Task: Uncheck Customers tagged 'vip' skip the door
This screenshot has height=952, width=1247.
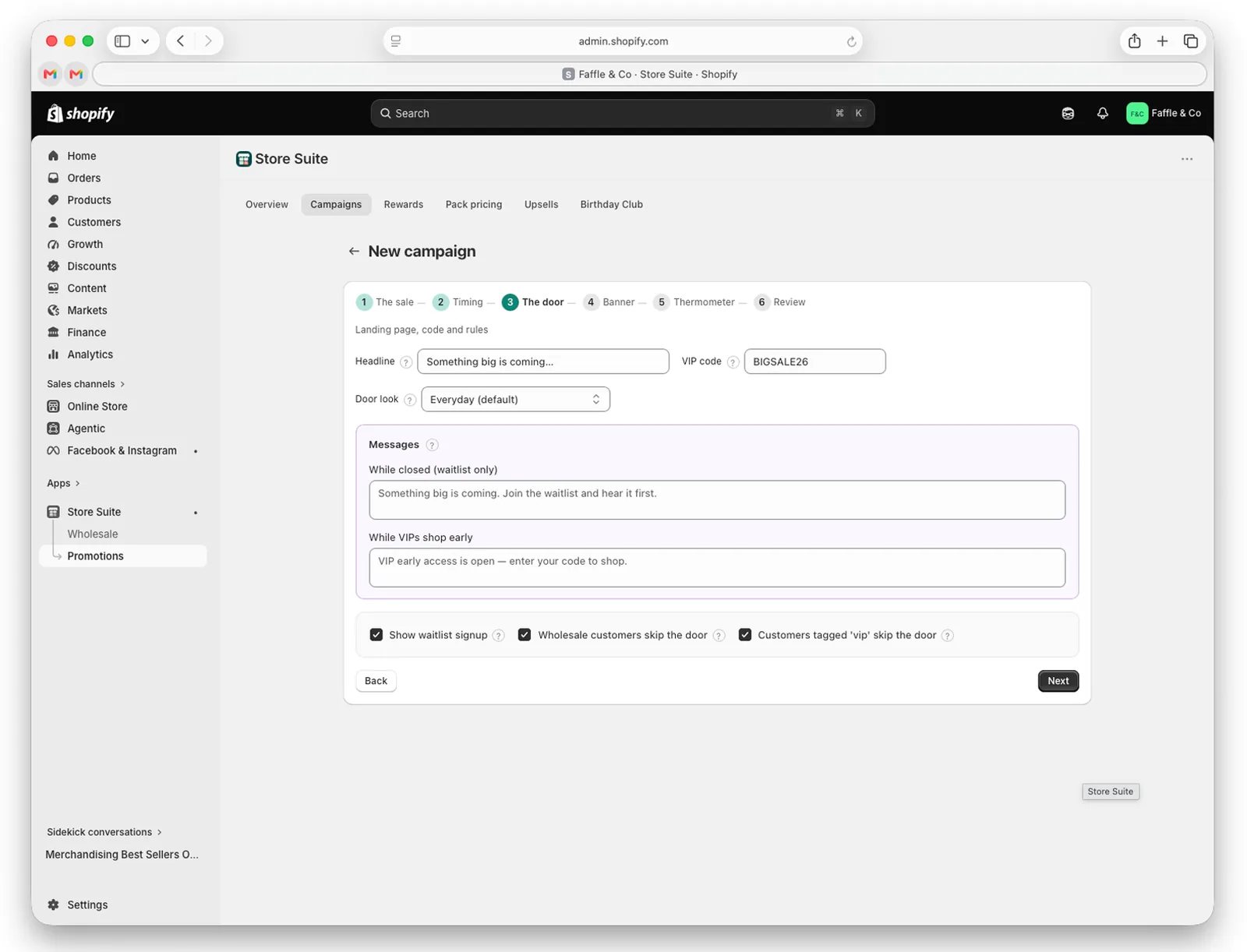Action: pos(745,635)
